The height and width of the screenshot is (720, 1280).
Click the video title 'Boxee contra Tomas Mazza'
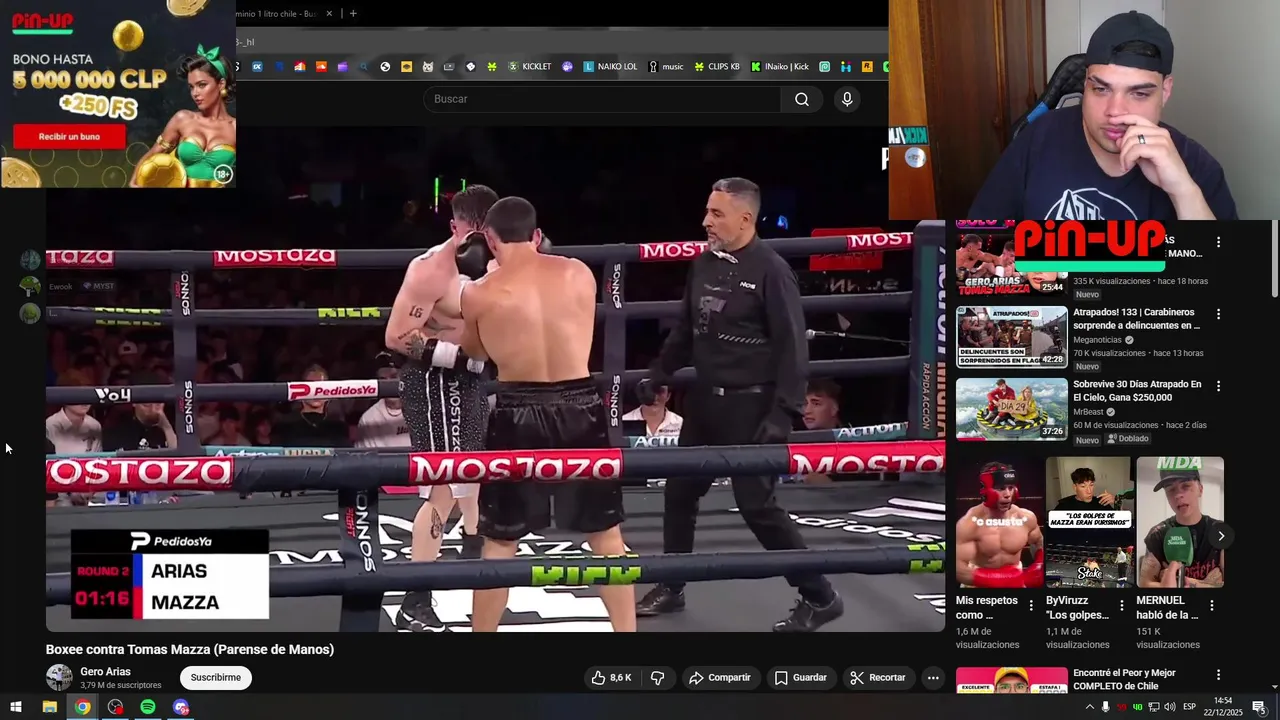[190, 650]
